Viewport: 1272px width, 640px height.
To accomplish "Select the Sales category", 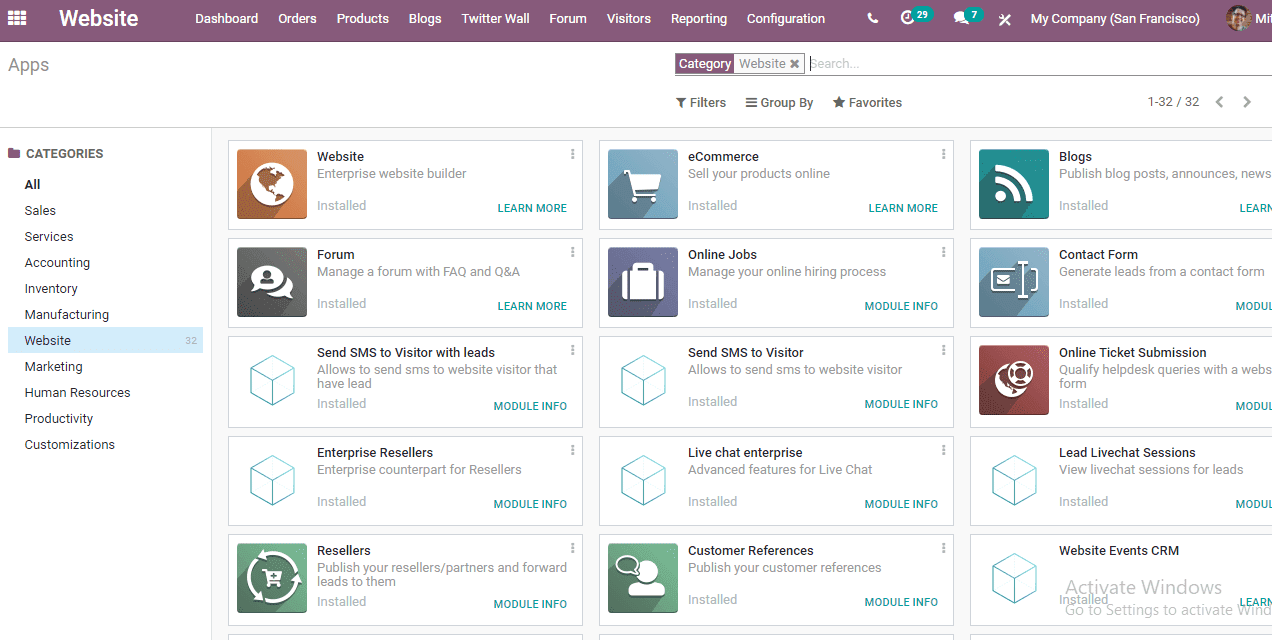I will coord(40,211).
